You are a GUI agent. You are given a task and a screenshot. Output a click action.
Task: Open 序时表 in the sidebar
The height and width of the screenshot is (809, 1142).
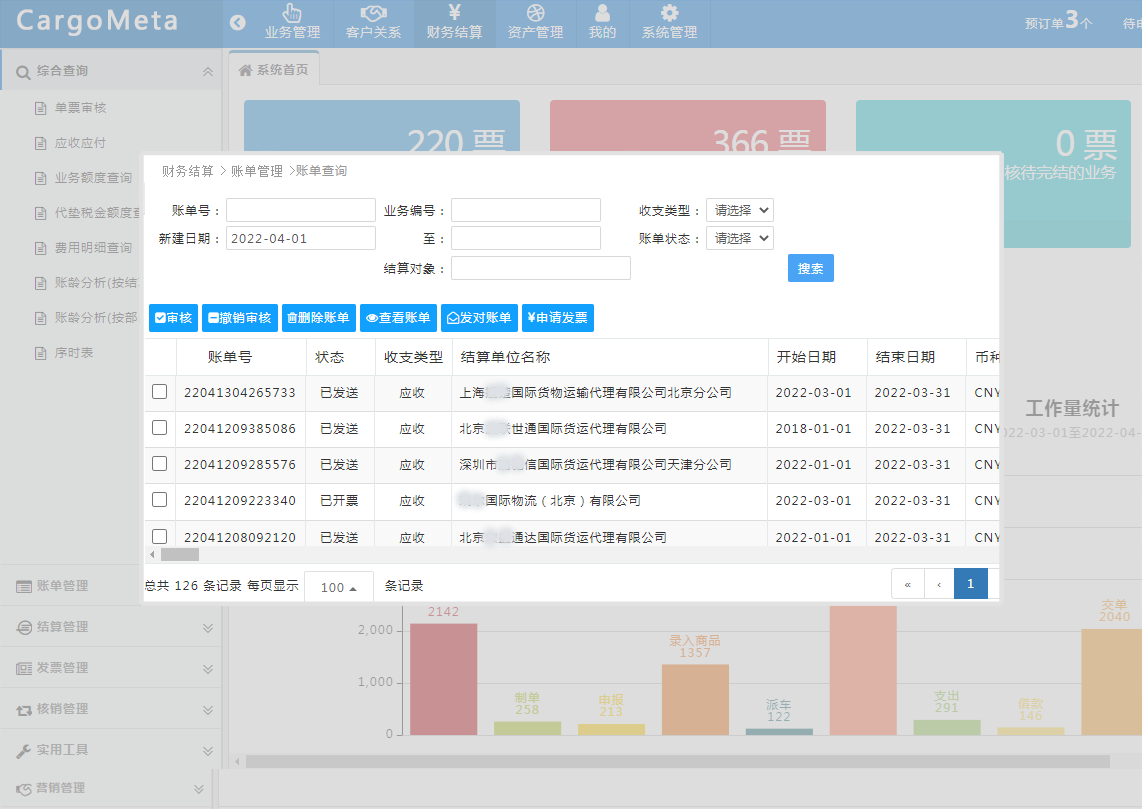[74, 352]
